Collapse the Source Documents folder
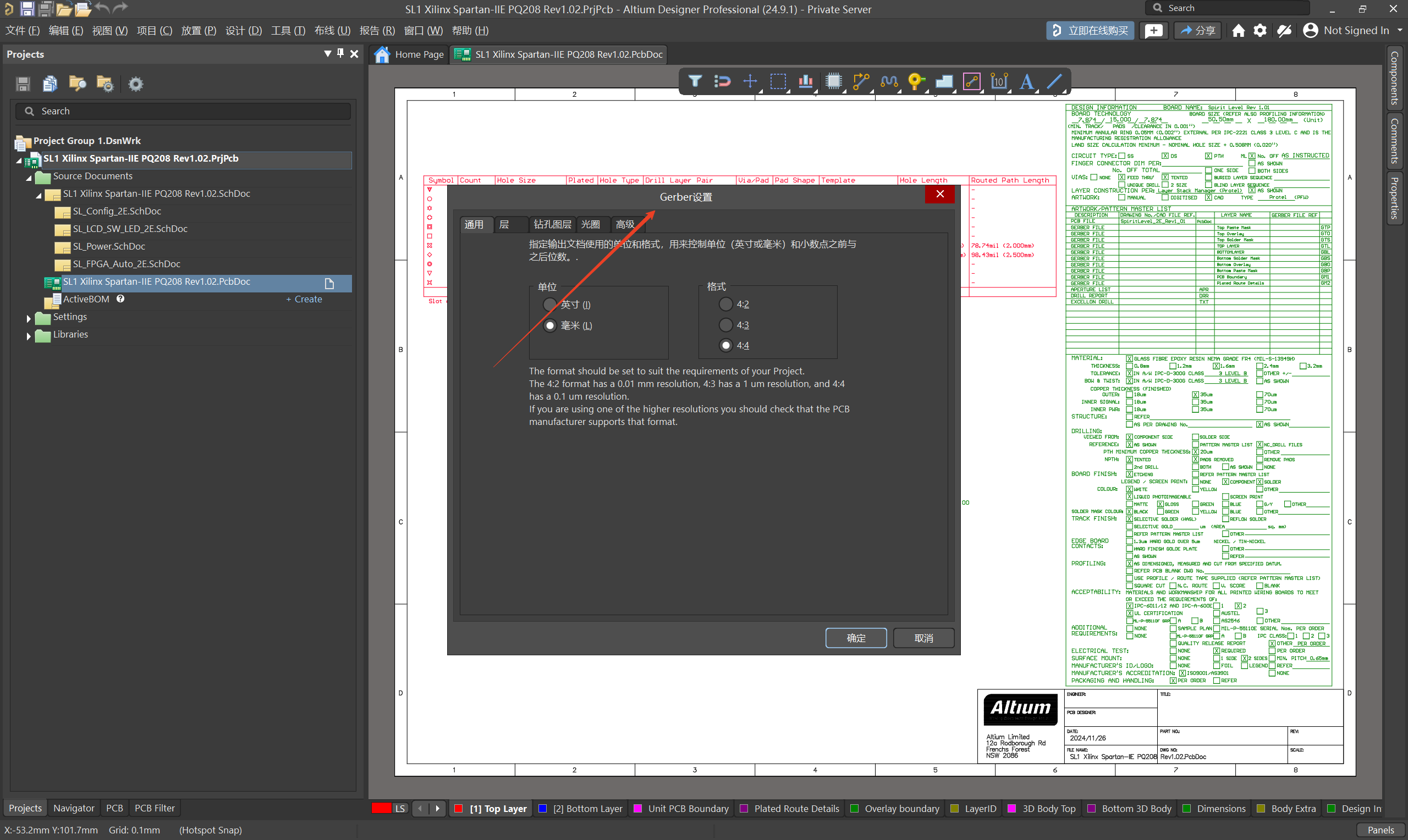Image resolution: width=1408 pixels, height=840 pixels. tap(29, 178)
